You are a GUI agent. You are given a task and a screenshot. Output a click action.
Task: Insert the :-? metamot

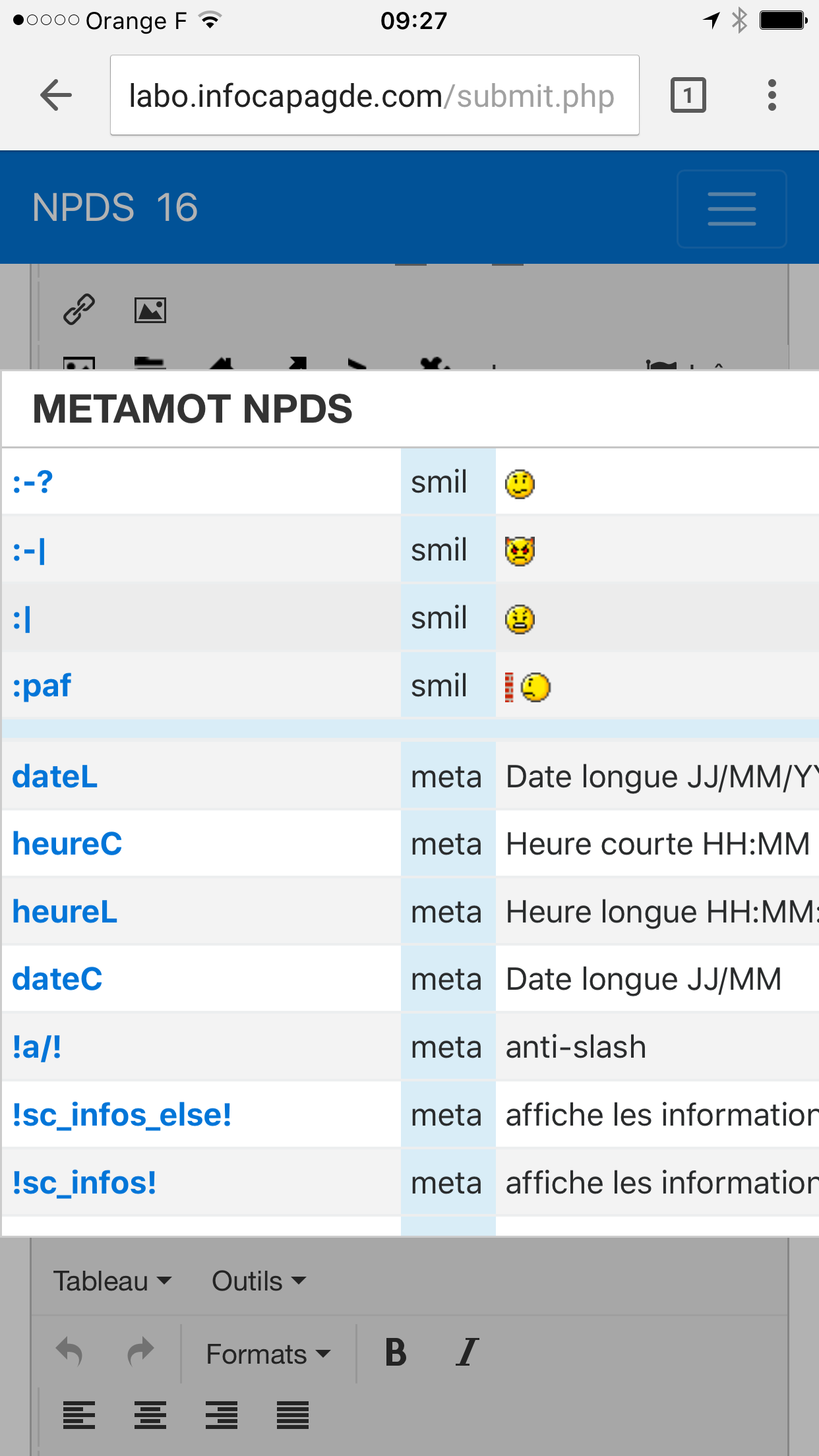click(33, 482)
